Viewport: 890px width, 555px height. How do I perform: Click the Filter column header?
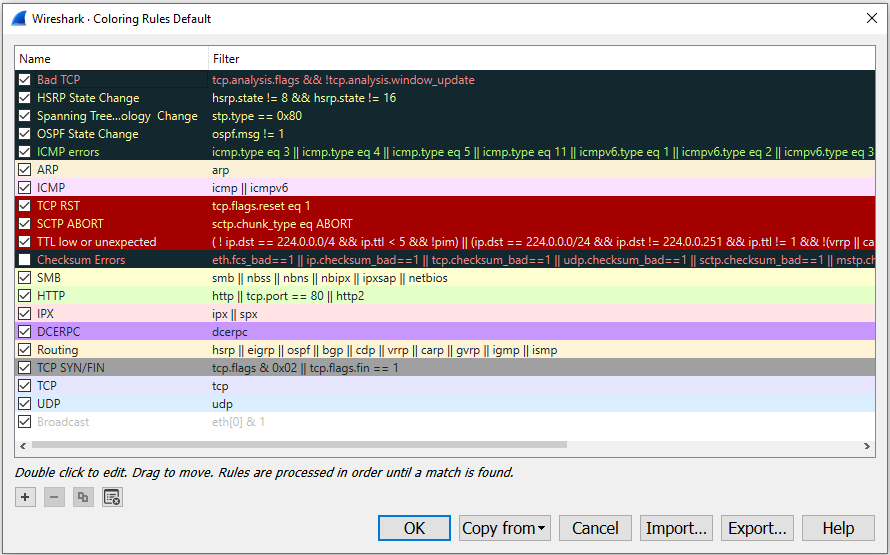pos(540,59)
